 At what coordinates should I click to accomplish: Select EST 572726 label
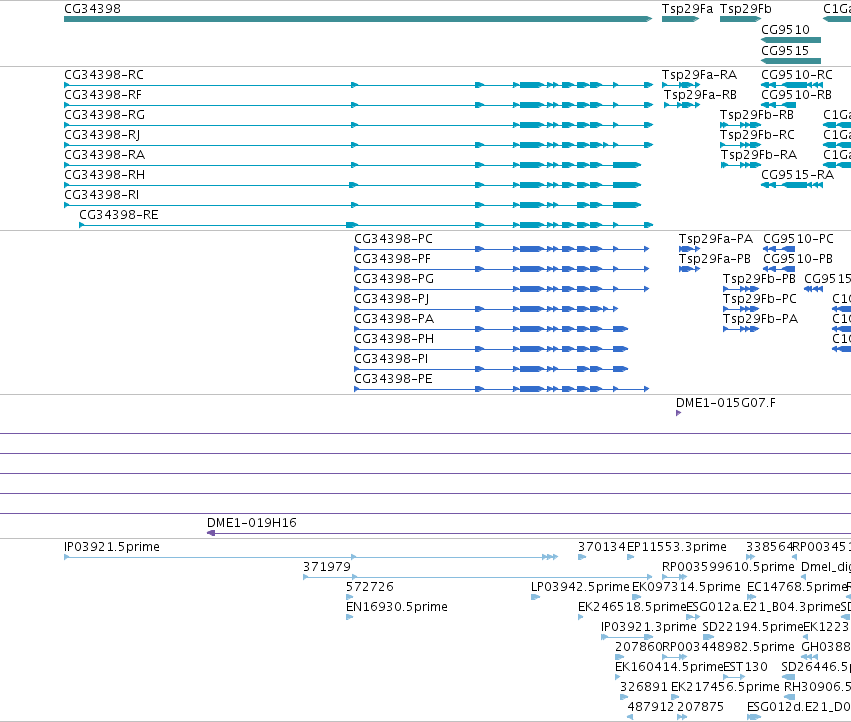pyautogui.click(x=370, y=587)
